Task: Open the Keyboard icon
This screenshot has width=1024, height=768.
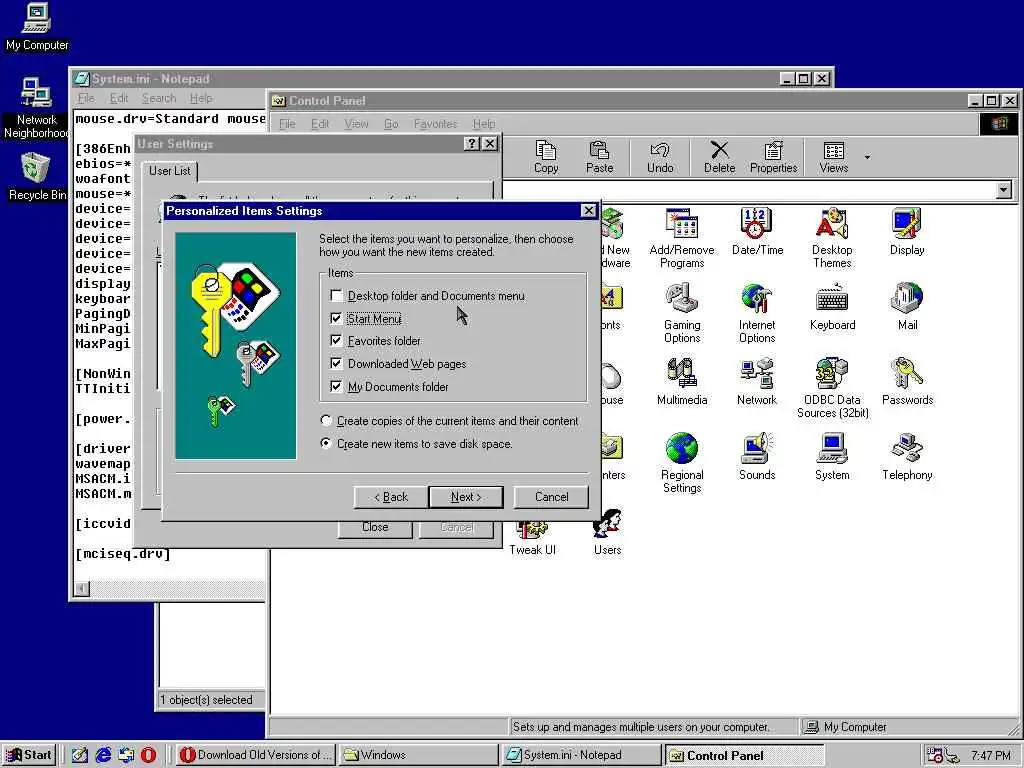Action: coord(832,307)
